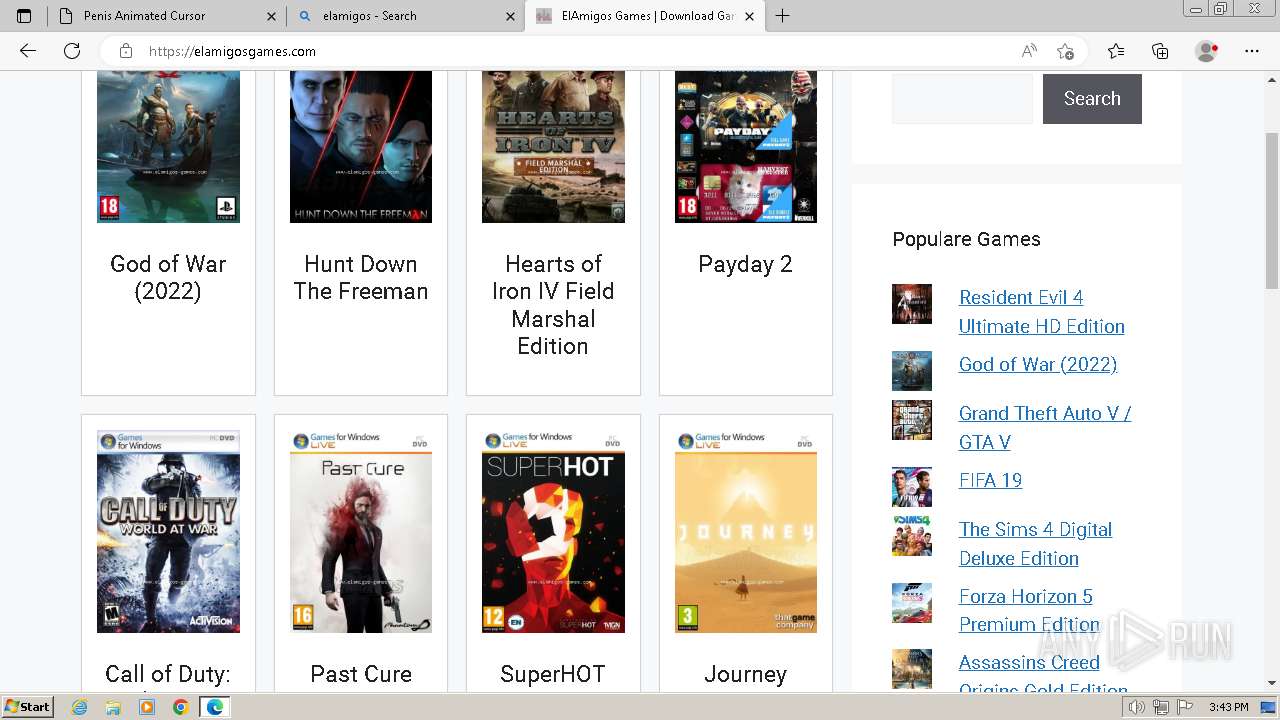Select the ElAmigos Games tab
The image size is (1280, 720).
[645, 16]
